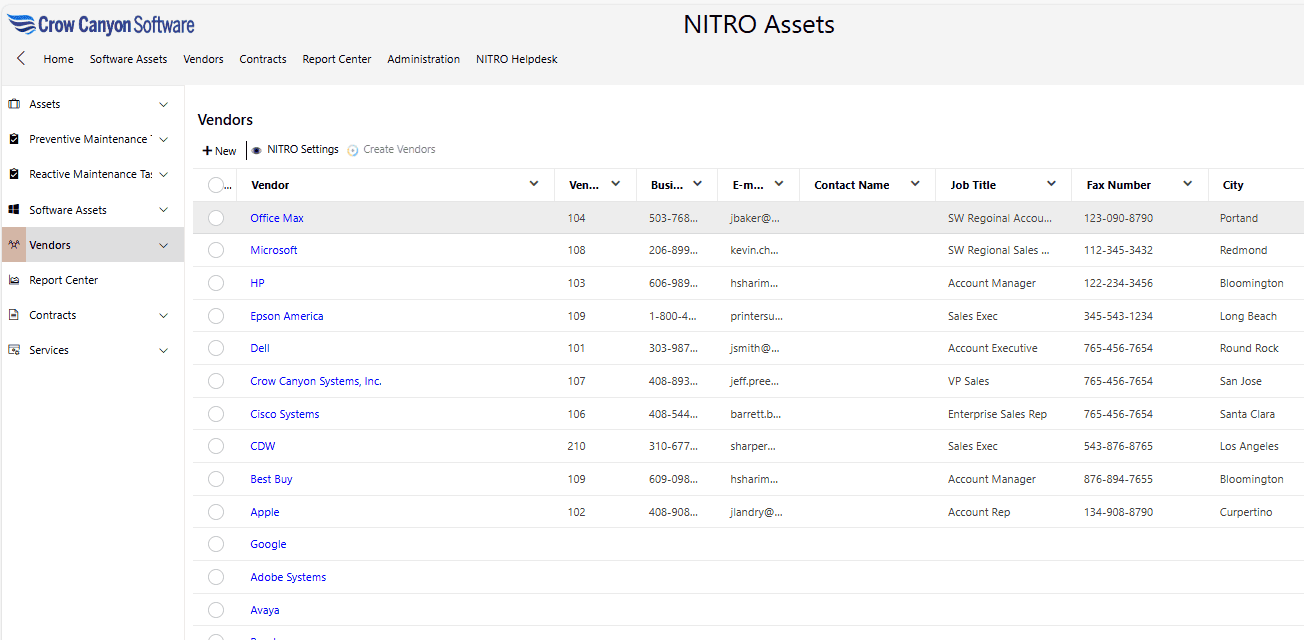
Task: Click the eye icon beside NITRO Settings
Action: point(257,150)
